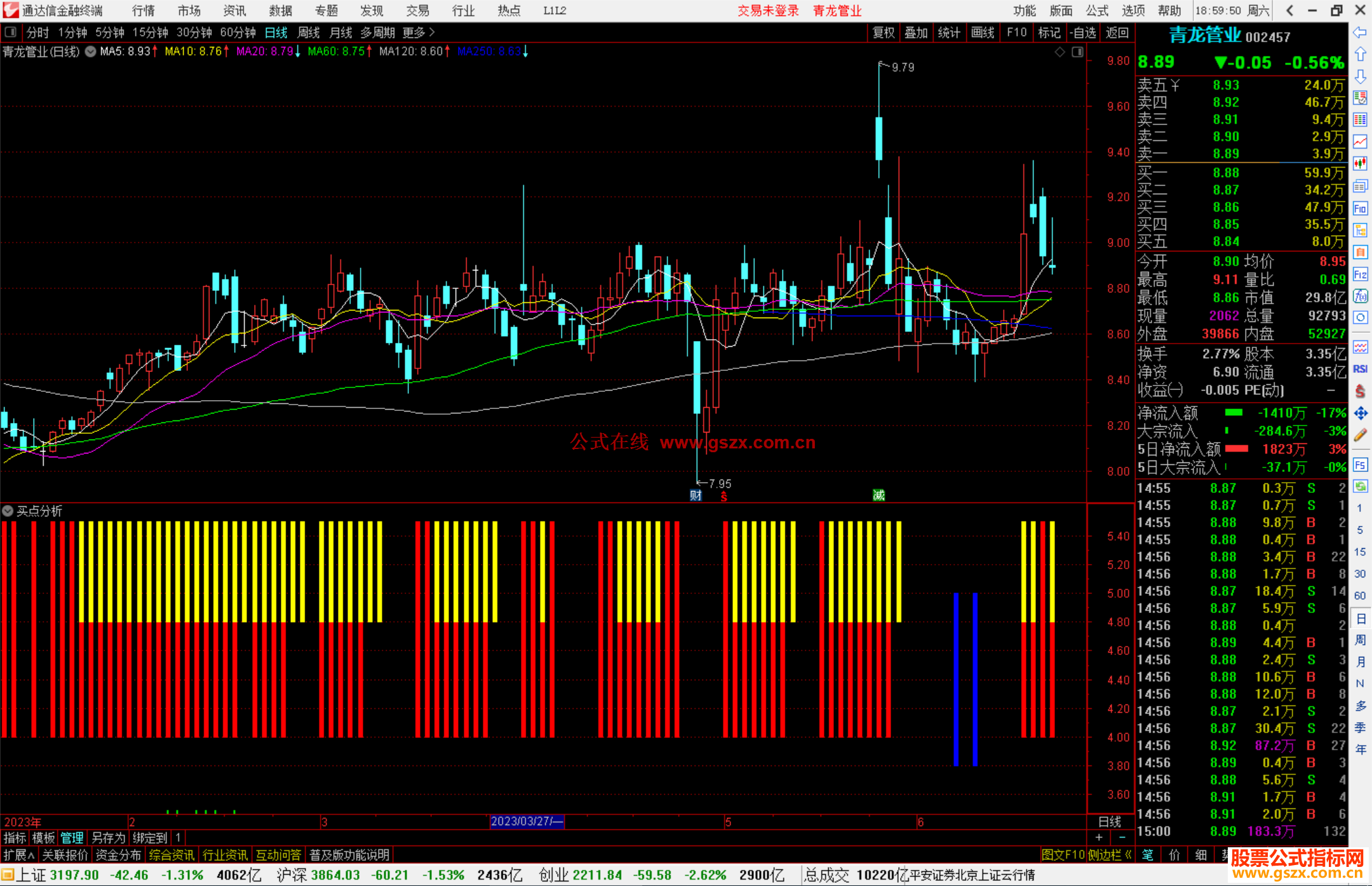Click the back arrow sidebar icon
This screenshot has height=886, width=1372.
[x=1360, y=32]
